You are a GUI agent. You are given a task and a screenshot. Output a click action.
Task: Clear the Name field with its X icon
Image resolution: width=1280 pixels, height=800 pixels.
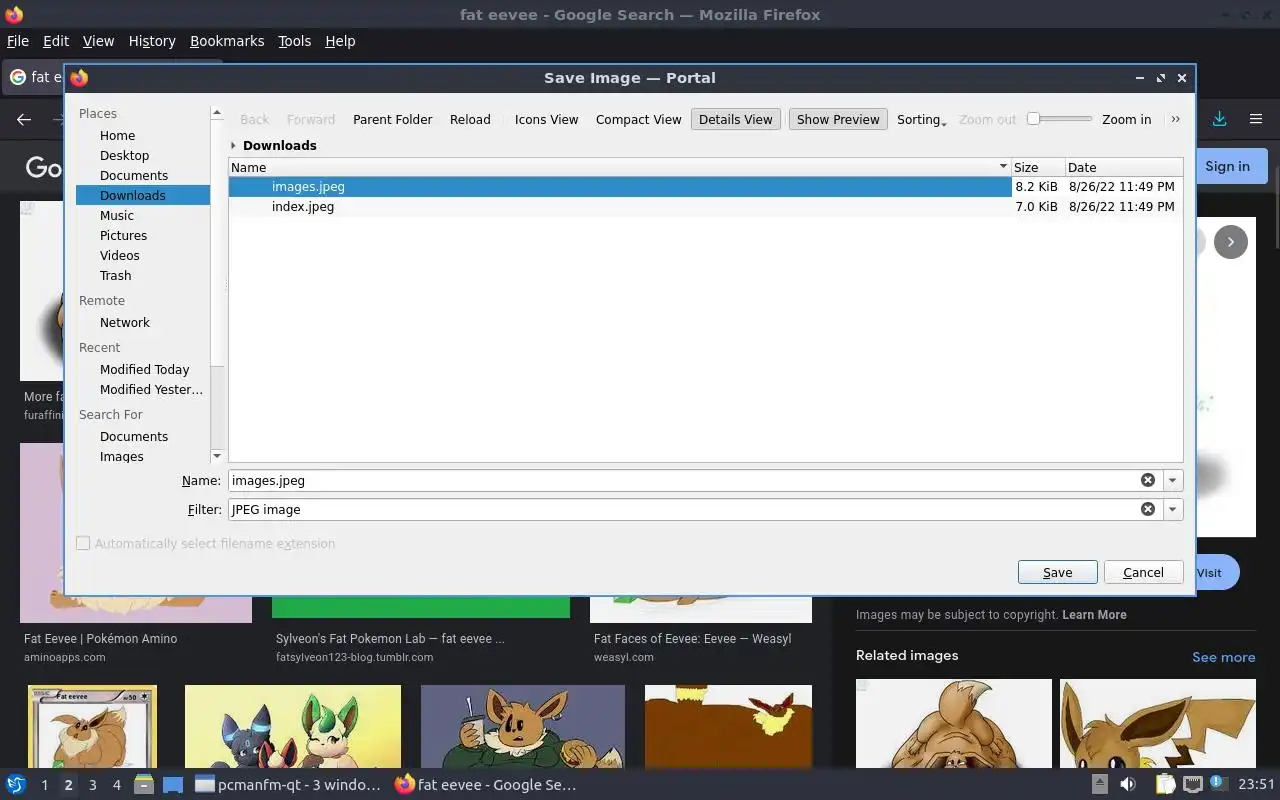click(1148, 480)
